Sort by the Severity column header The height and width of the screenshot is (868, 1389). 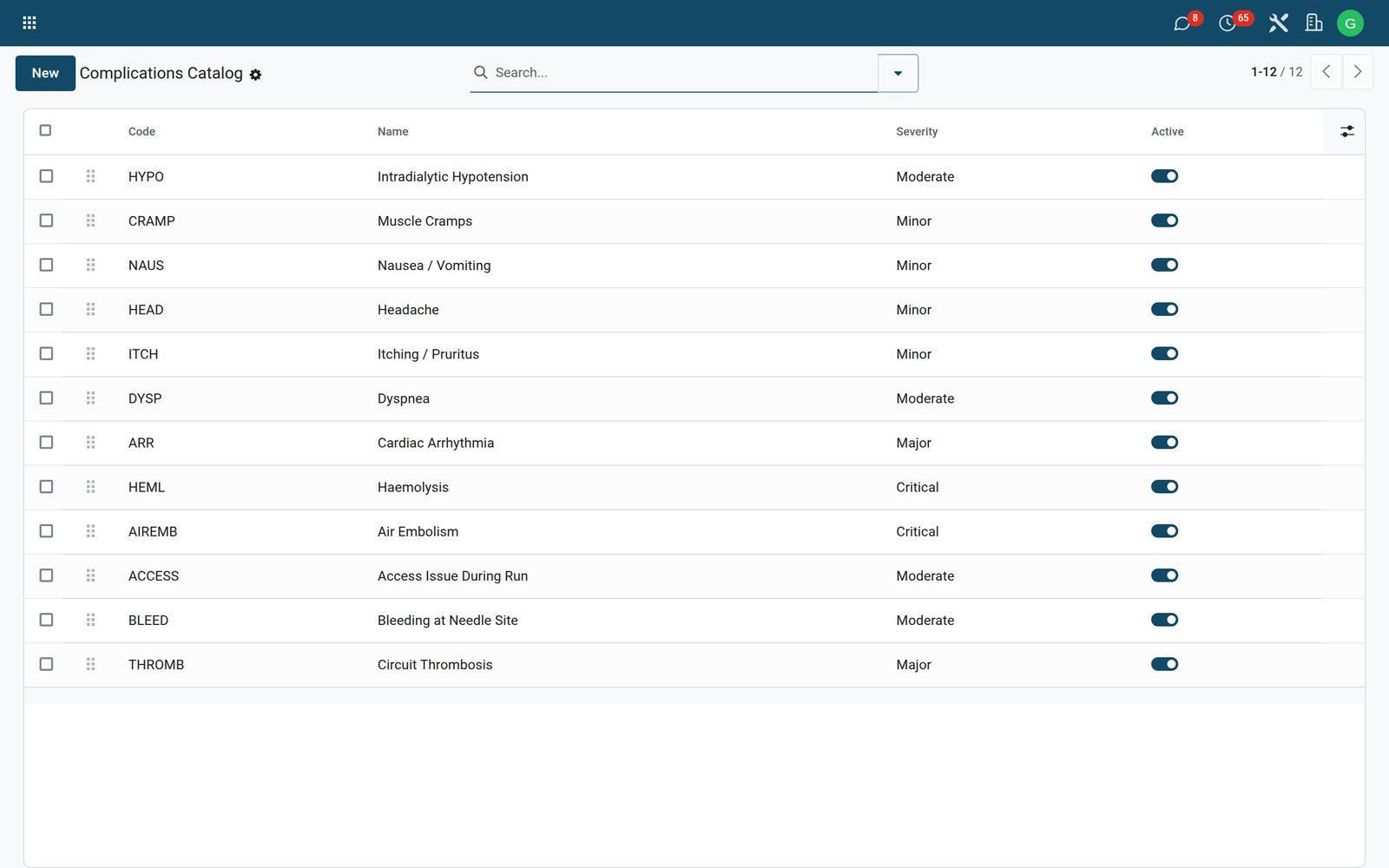(917, 132)
